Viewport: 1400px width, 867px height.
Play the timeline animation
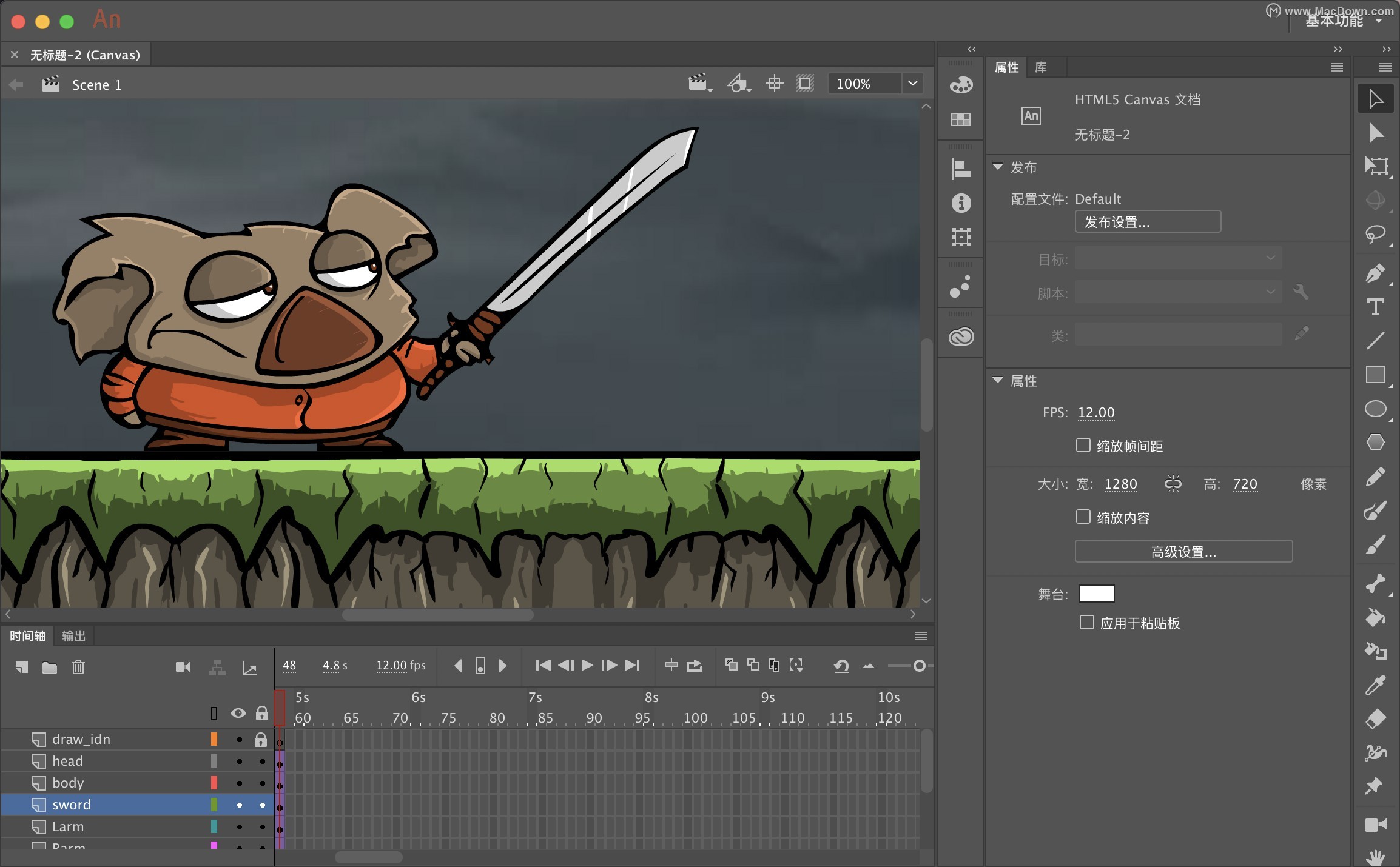pyautogui.click(x=587, y=666)
